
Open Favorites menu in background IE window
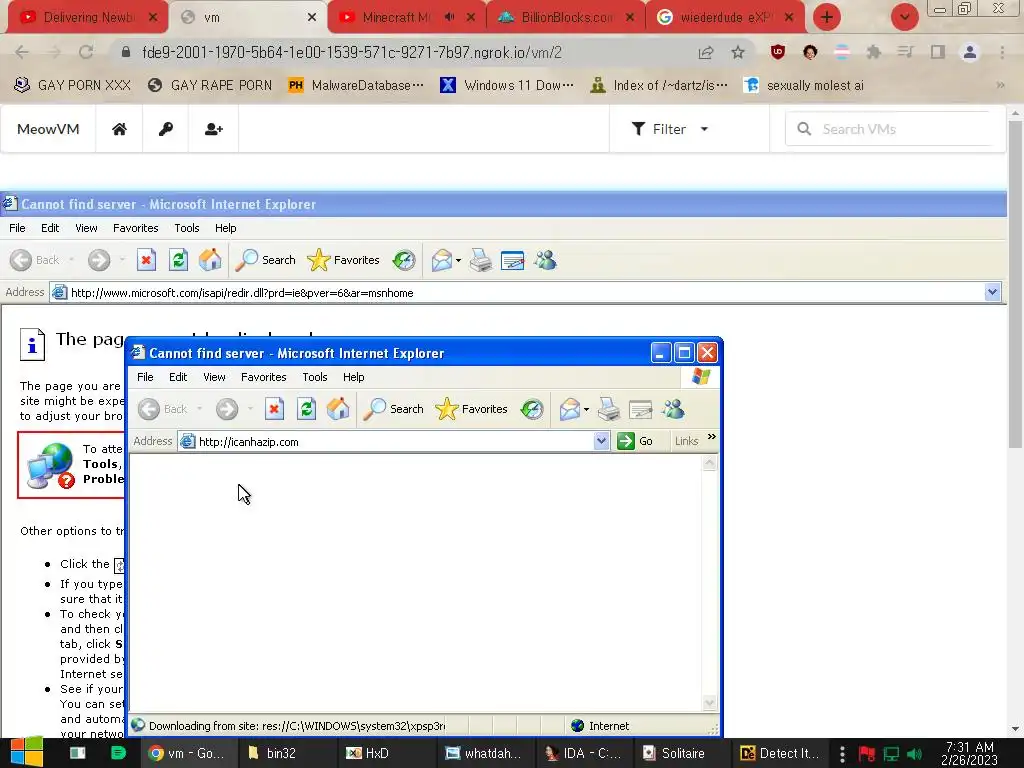(x=135, y=228)
